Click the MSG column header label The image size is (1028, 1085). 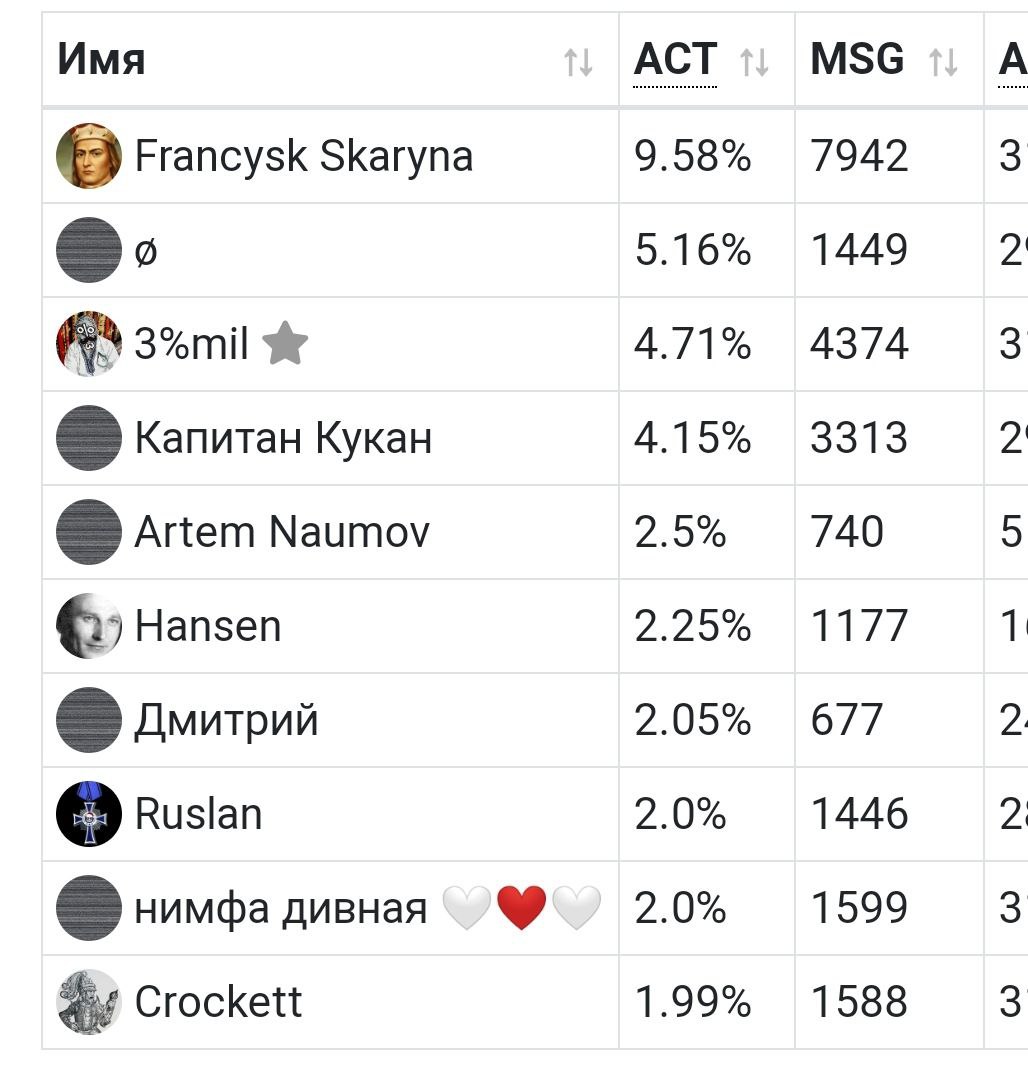coord(857,60)
